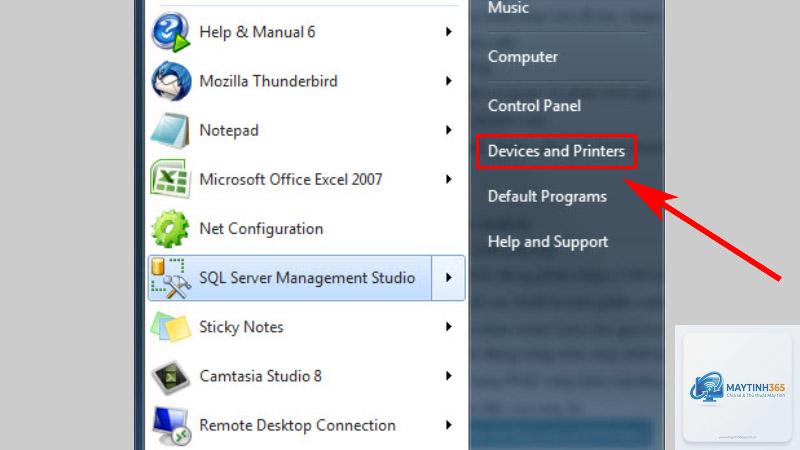
Task: Open the Help & Manual 6 icon
Action: point(171,32)
